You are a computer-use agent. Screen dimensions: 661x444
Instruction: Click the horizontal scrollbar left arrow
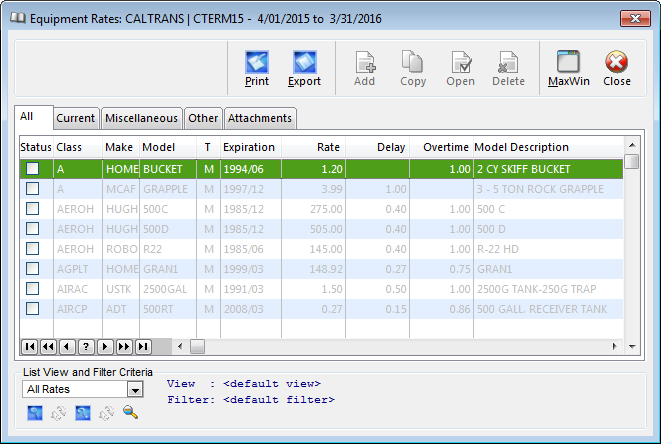[x=180, y=347]
